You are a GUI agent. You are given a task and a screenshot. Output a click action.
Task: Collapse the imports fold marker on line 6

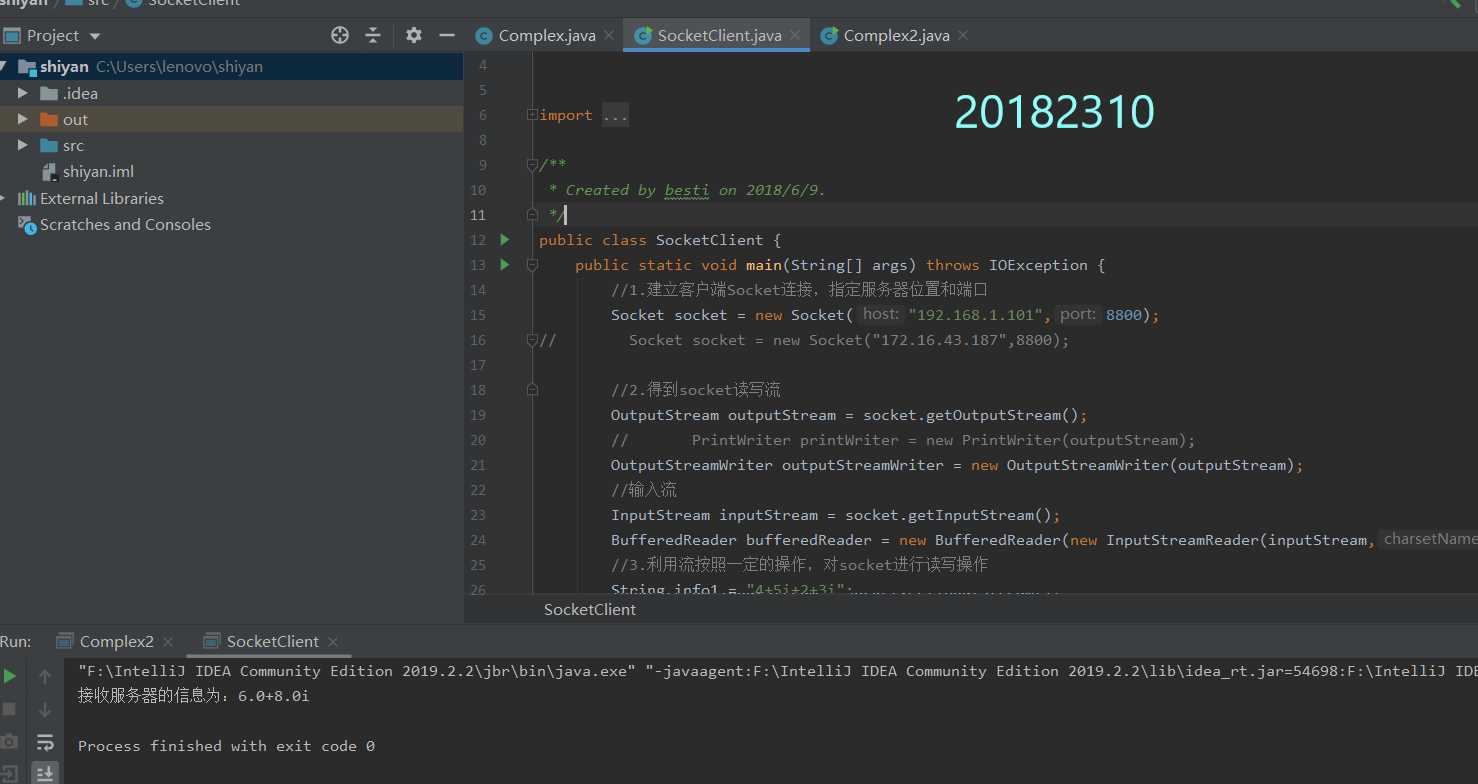[x=532, y=115]
